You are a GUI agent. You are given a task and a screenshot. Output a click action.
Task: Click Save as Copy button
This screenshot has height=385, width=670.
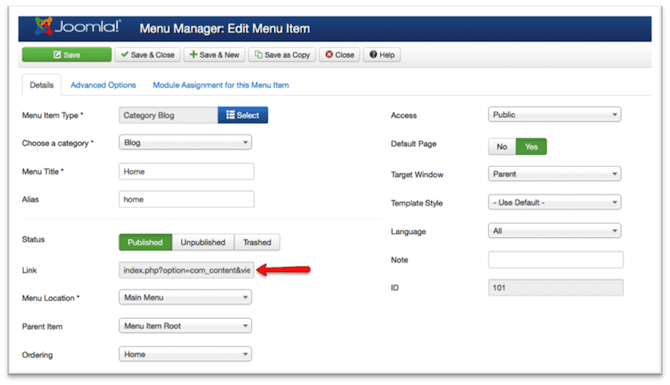tap(282, 55)
